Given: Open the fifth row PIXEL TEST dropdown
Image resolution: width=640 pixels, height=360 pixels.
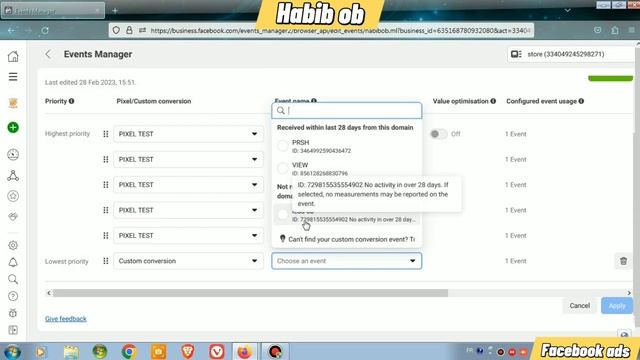Looking at the screenshot, I should coord(188,236).
